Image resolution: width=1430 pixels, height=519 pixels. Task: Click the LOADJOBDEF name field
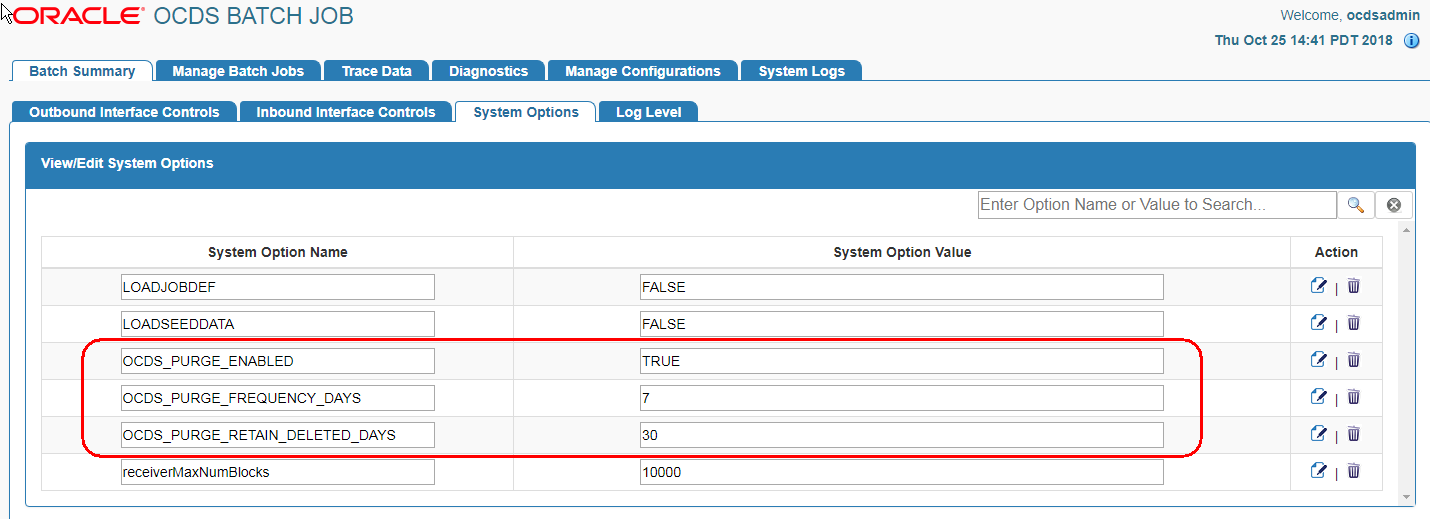point(278,287)
